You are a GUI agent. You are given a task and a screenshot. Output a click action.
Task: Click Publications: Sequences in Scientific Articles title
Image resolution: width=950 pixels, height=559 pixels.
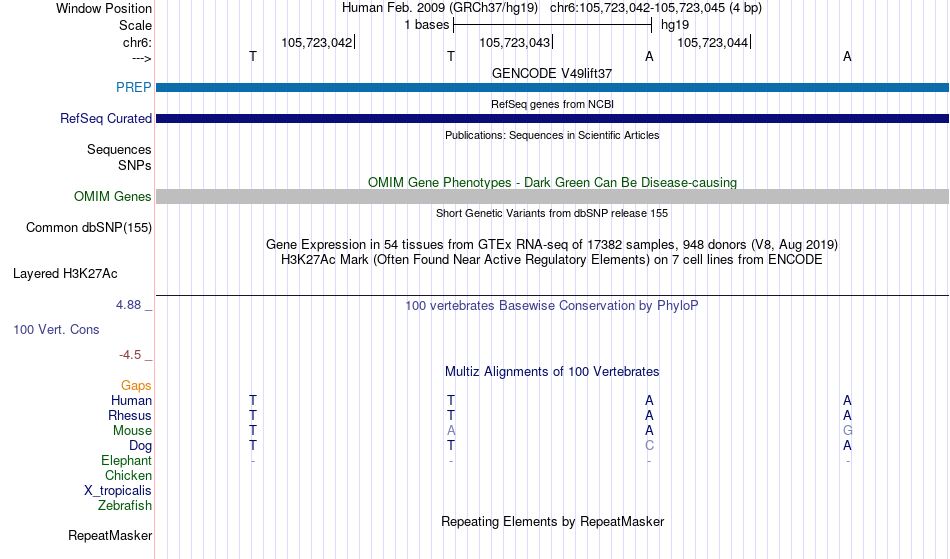click(552, 135)
